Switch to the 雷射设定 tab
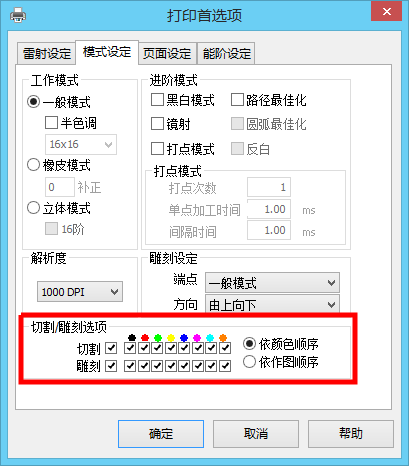Image resolution: width=409 pixels, height=466 pixels. (47, 53)
